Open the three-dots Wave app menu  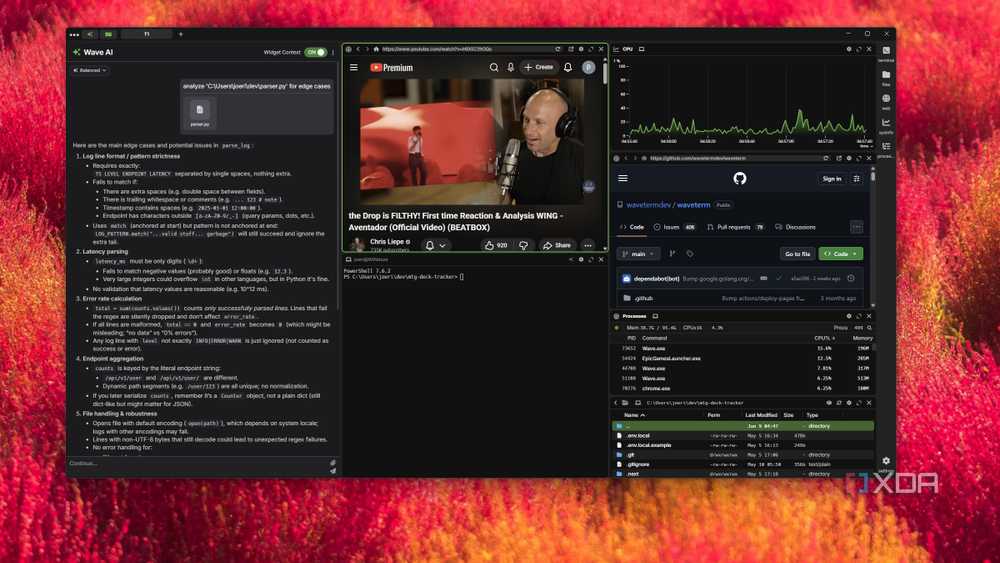click(x=75, y=34)
